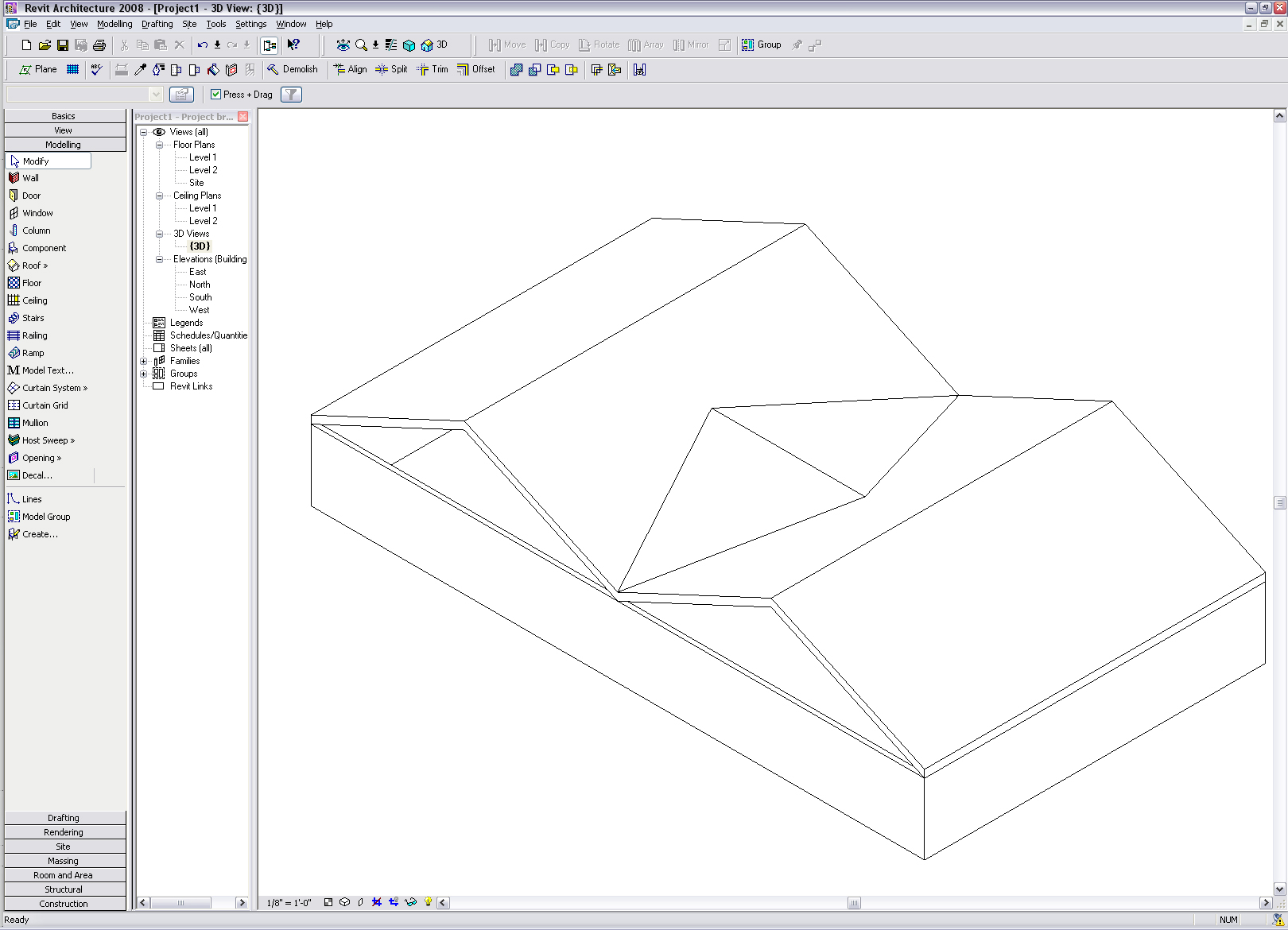Click the view scale 1/8" = 1'-0" control
Image resolution: width=1288 pixels, height=930 pixels.
289,903
